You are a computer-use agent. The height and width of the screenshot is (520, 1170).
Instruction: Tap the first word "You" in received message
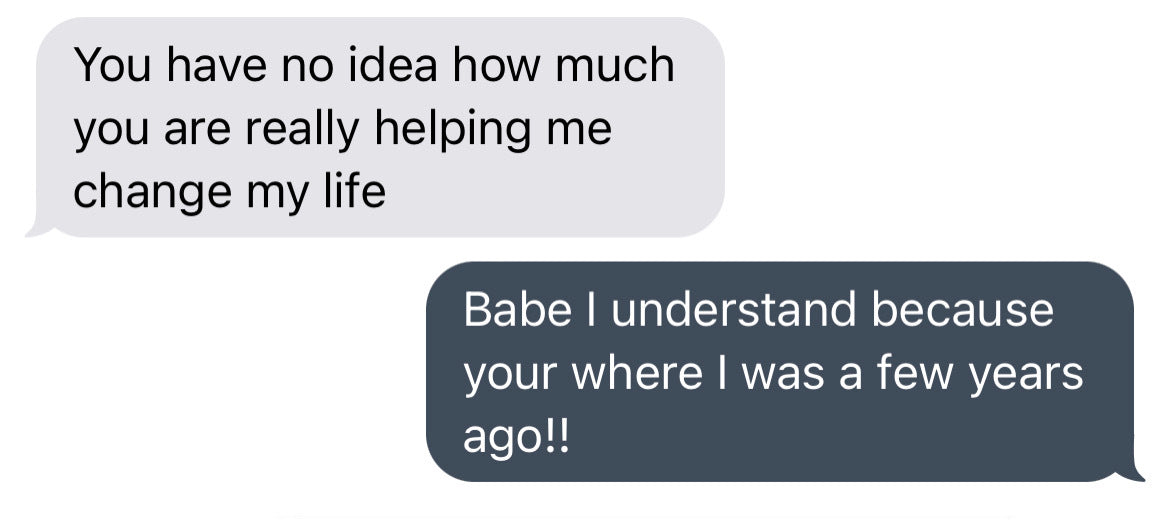109,67
